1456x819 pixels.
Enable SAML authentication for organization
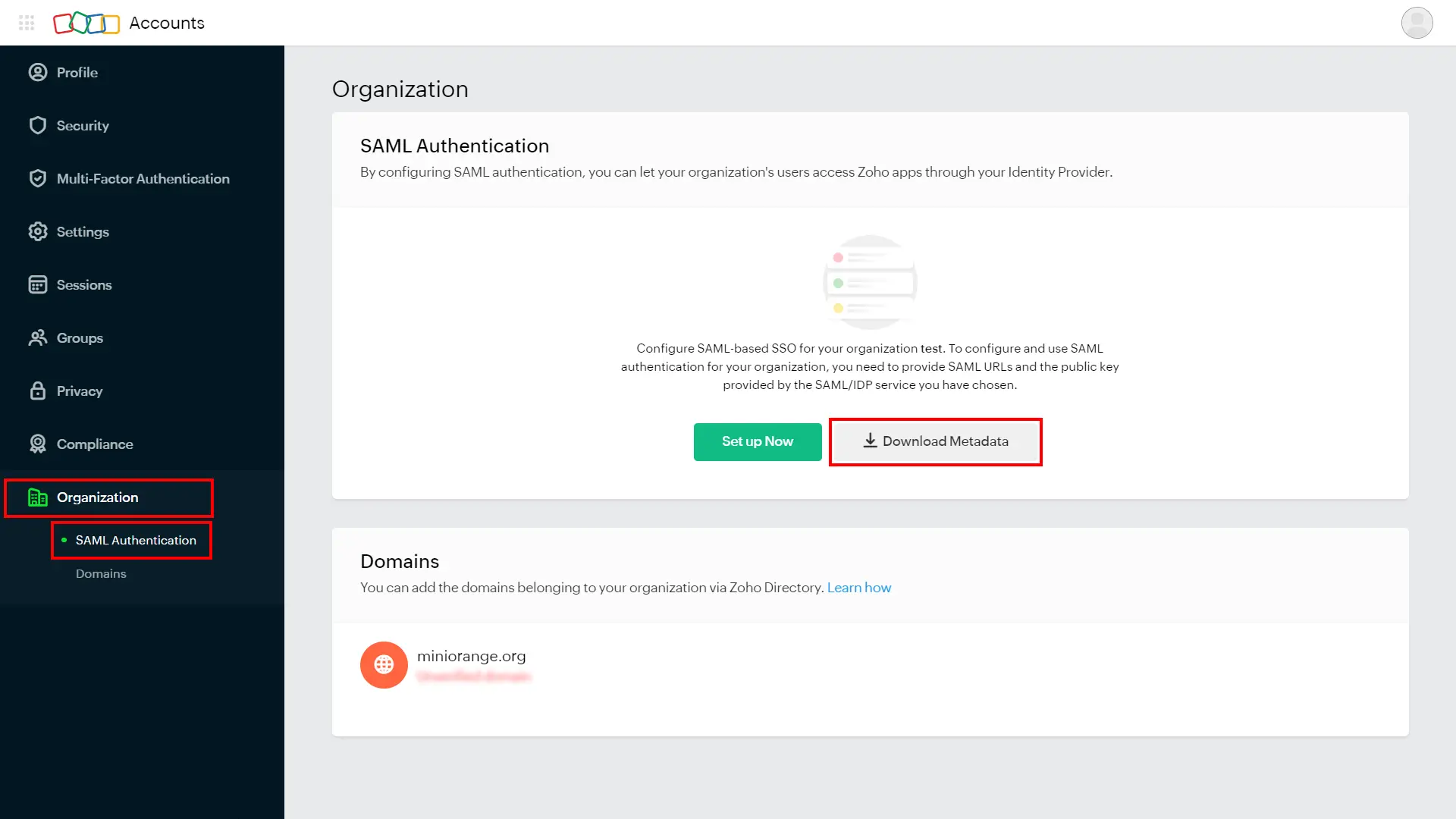coord(757,441)
